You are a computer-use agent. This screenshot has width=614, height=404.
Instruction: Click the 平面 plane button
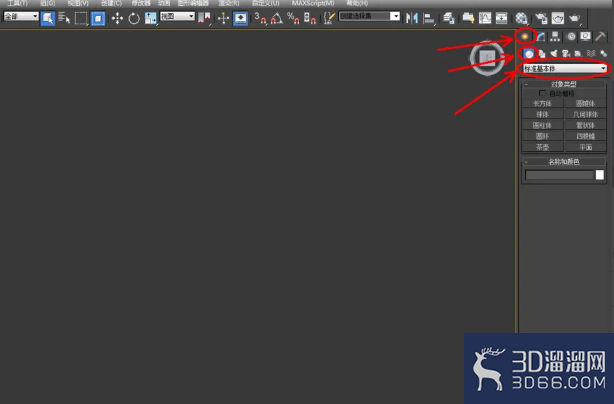pos(585,147)
